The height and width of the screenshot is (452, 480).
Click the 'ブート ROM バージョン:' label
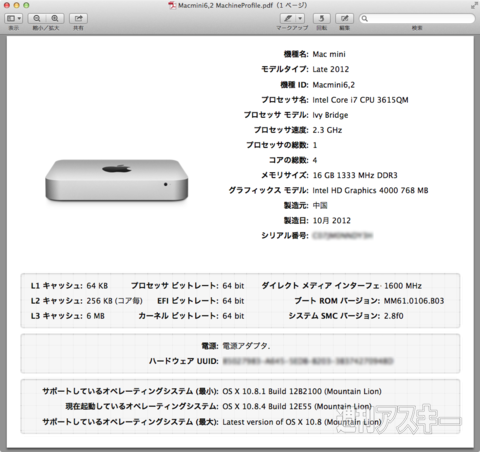coord(337,301)
